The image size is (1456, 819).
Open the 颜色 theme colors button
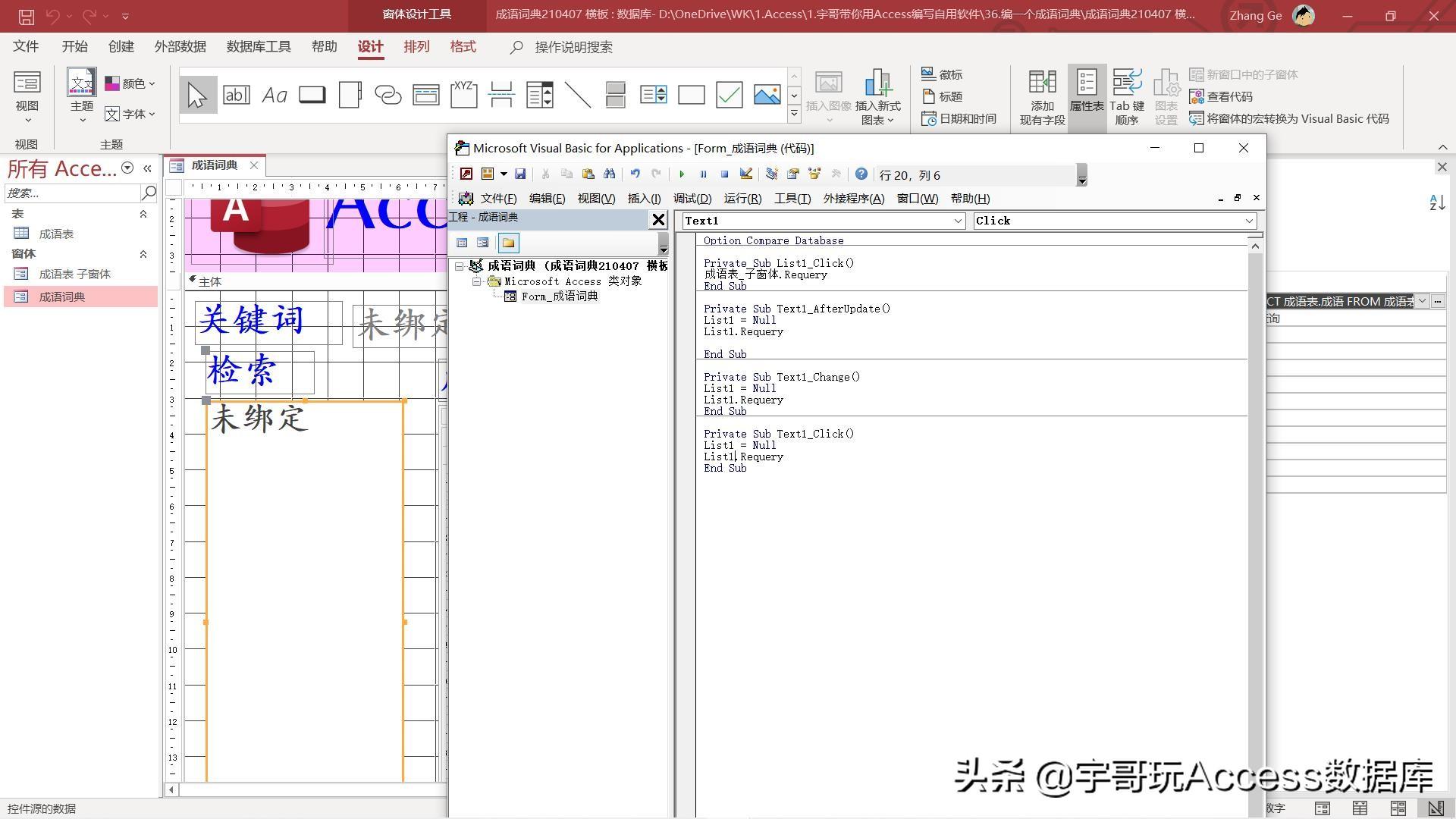coord(130,83)
